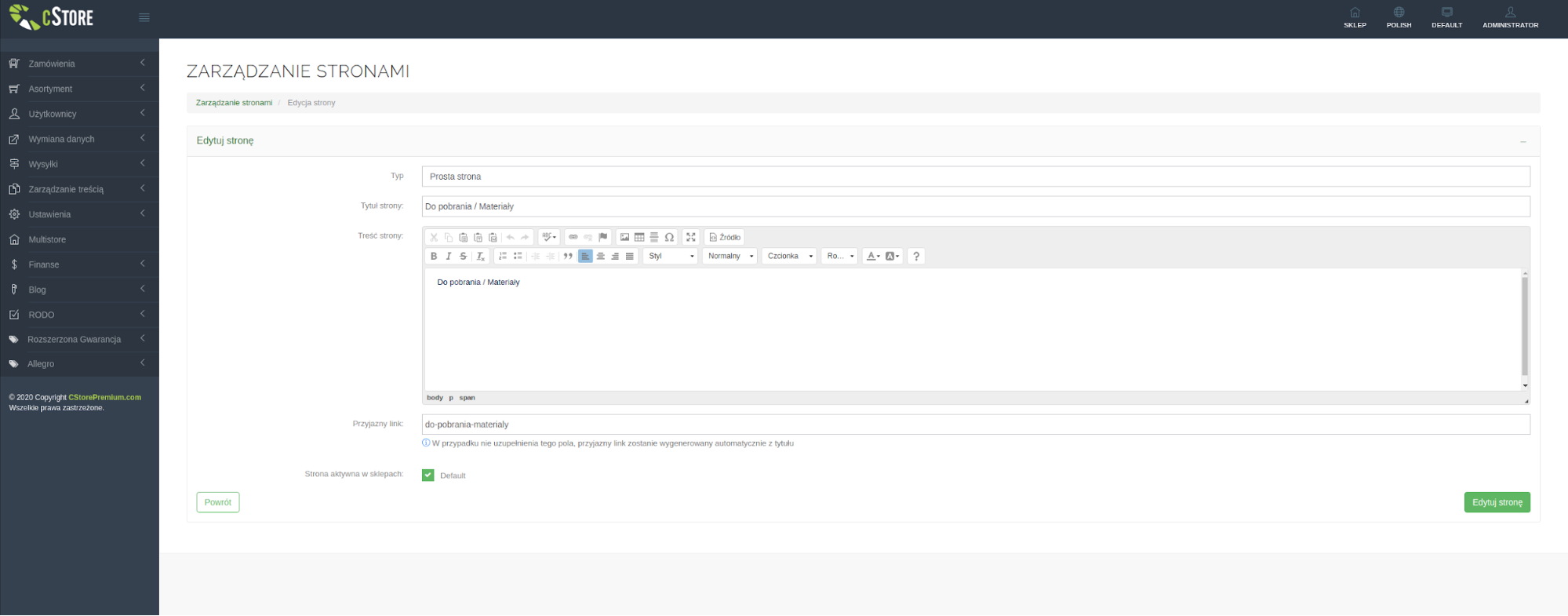
Task: Open the ADMINISTRATOR user menu
Action: [1510, 18]
